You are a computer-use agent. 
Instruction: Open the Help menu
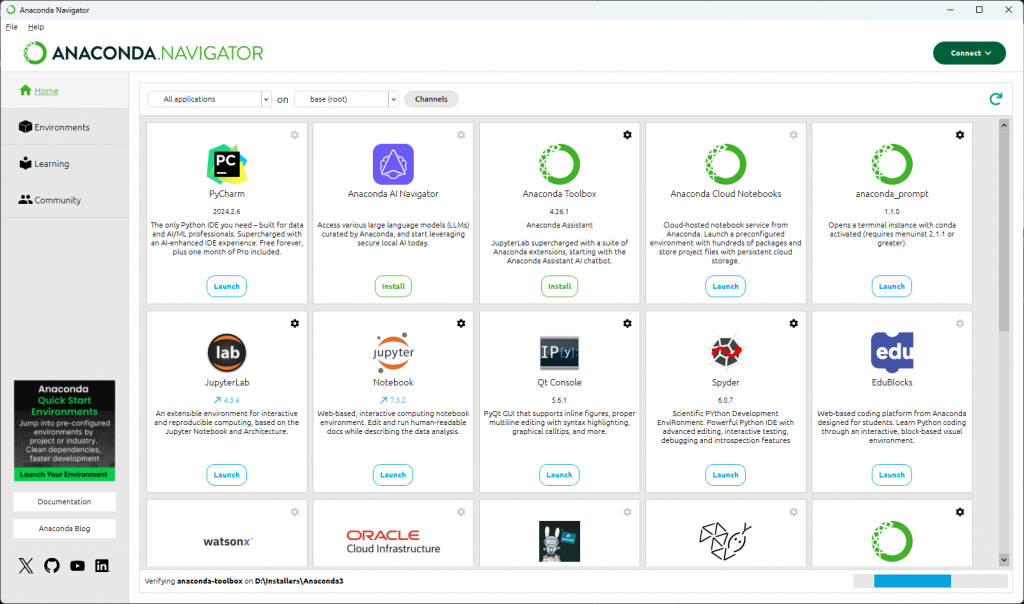coord(36,27)
